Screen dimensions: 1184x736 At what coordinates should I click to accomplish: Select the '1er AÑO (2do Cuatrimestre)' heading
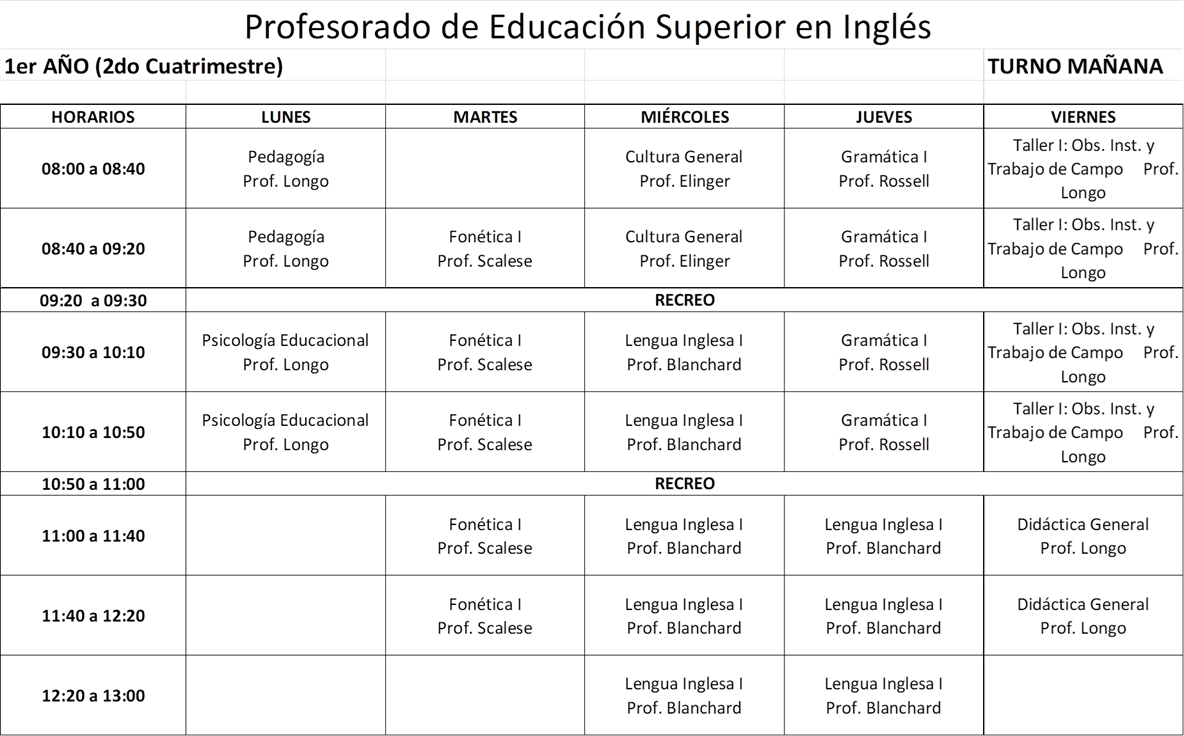pyautogui.click(x=144, y=66)
